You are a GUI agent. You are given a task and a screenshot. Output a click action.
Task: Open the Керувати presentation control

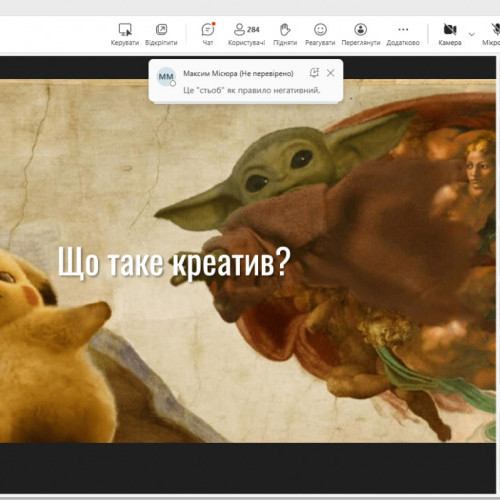coord(125,34)
